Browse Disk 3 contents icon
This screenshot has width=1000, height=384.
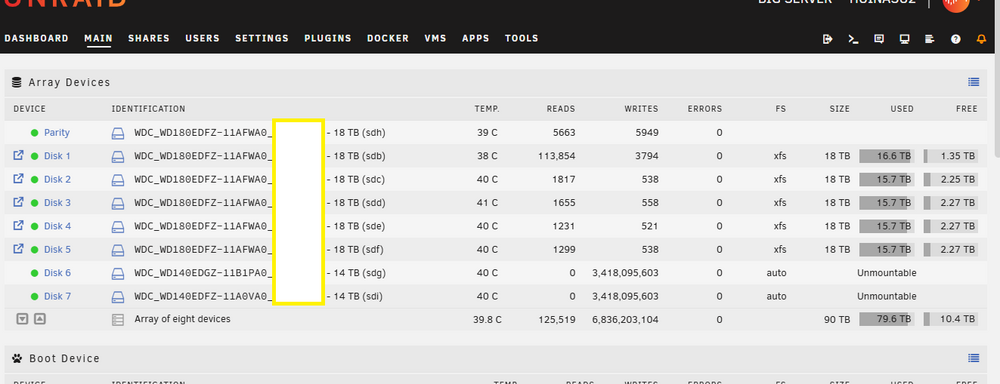pos(18,202)
